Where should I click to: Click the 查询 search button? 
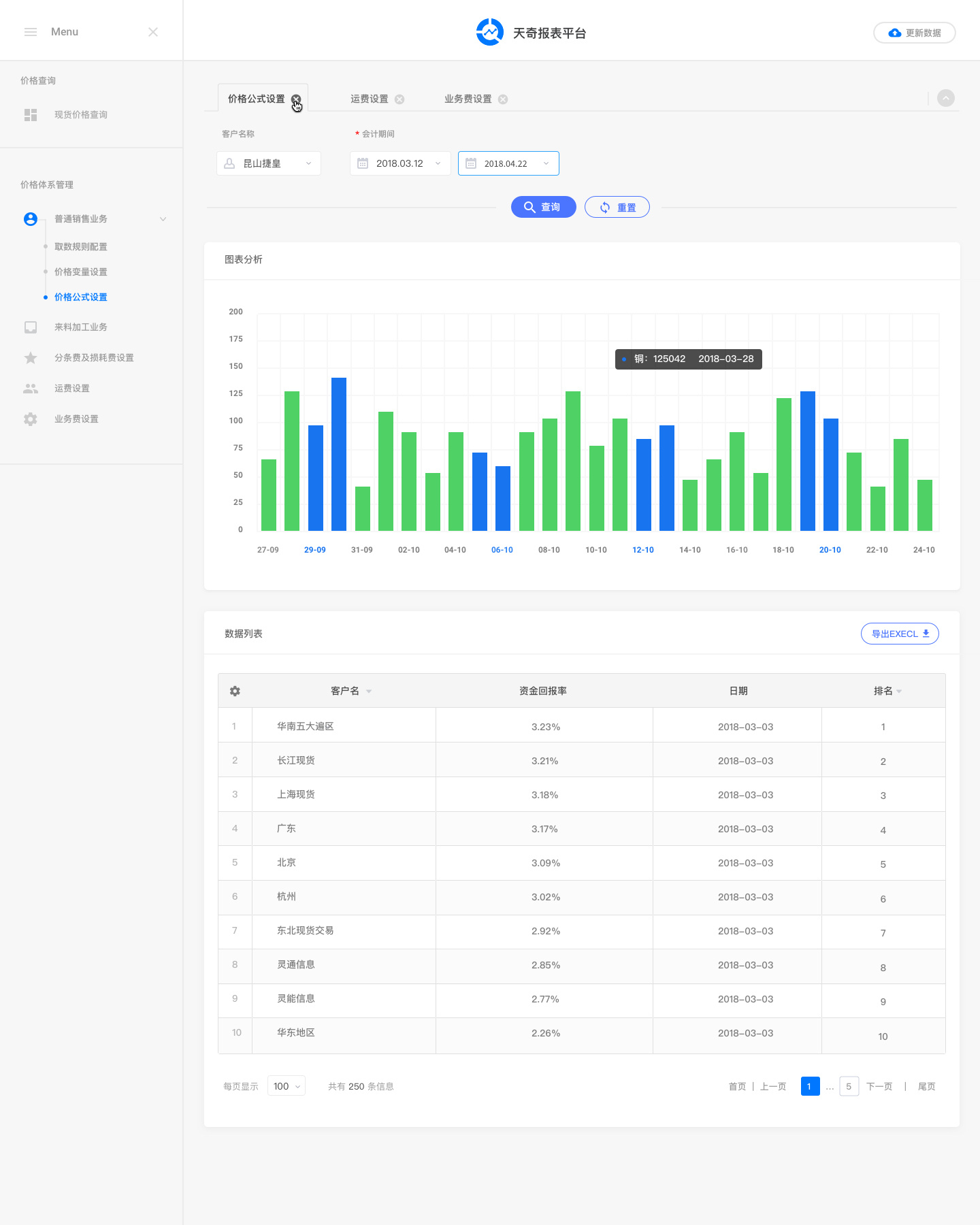[x=544, y=207]
